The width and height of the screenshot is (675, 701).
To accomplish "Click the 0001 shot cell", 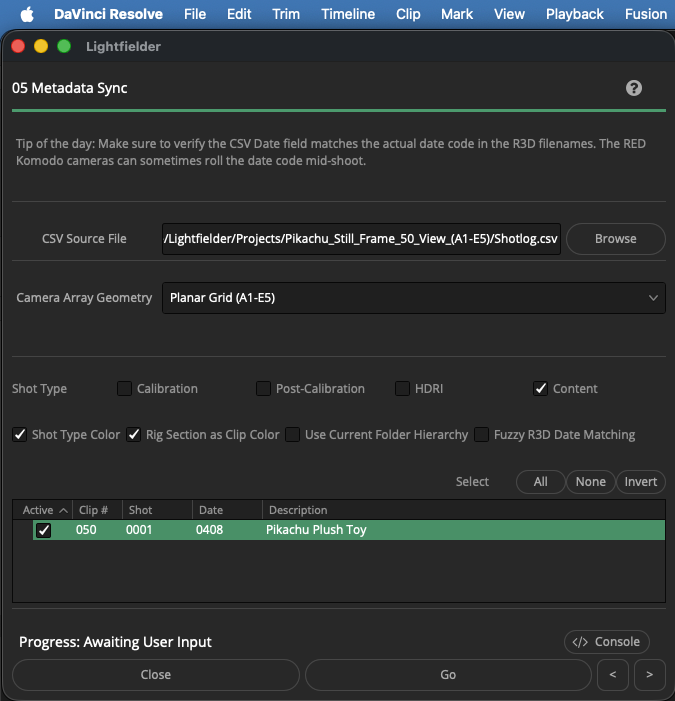I will (139, 530).
